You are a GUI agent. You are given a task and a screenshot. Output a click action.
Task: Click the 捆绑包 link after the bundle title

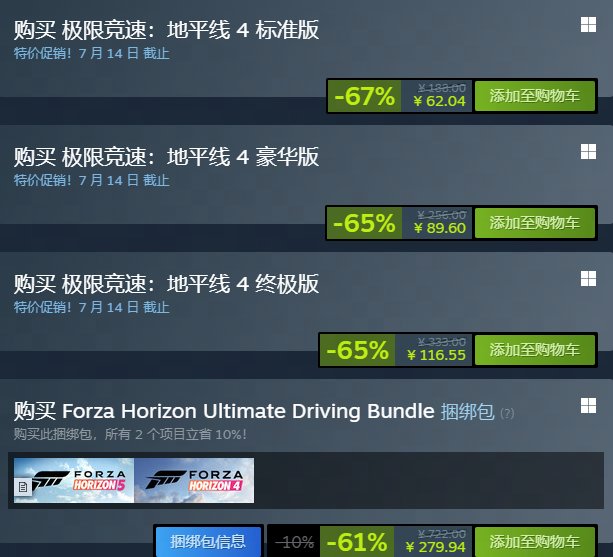[468, 411]
